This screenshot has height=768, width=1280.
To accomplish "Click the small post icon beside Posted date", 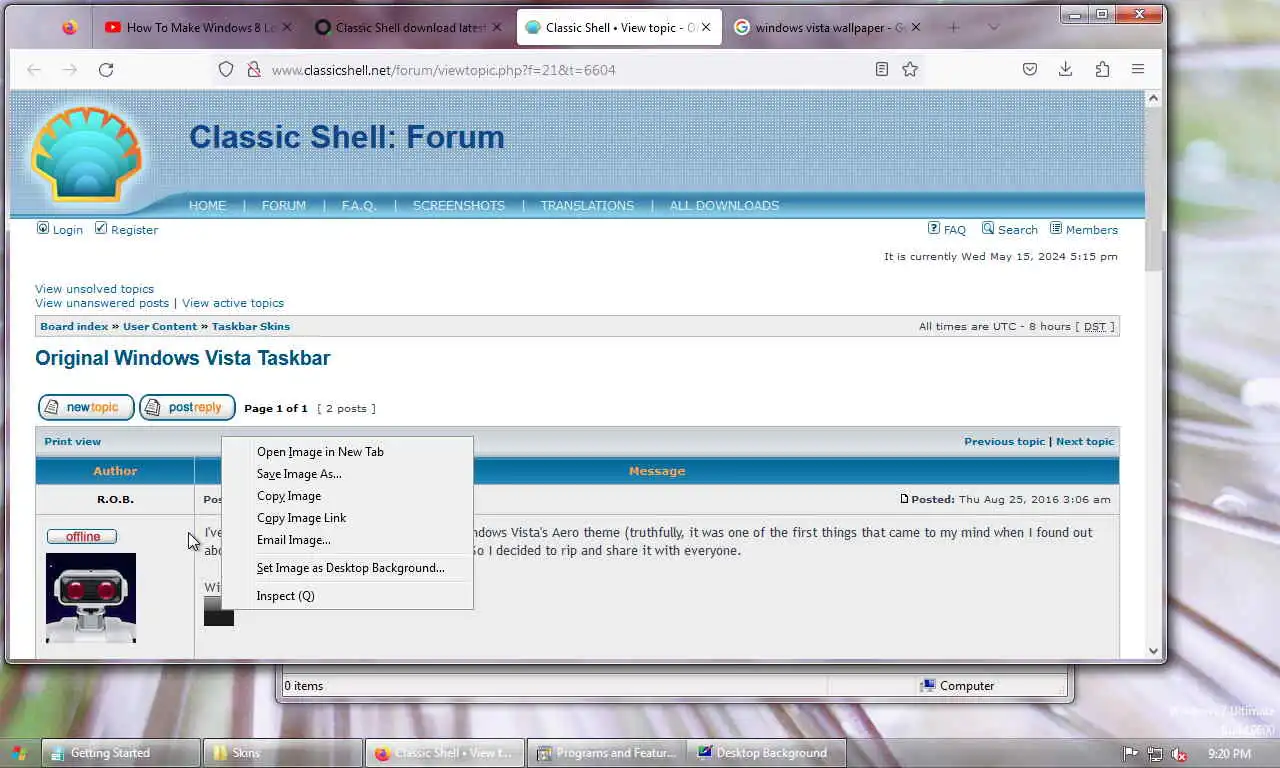I will [x=904, y=499].
